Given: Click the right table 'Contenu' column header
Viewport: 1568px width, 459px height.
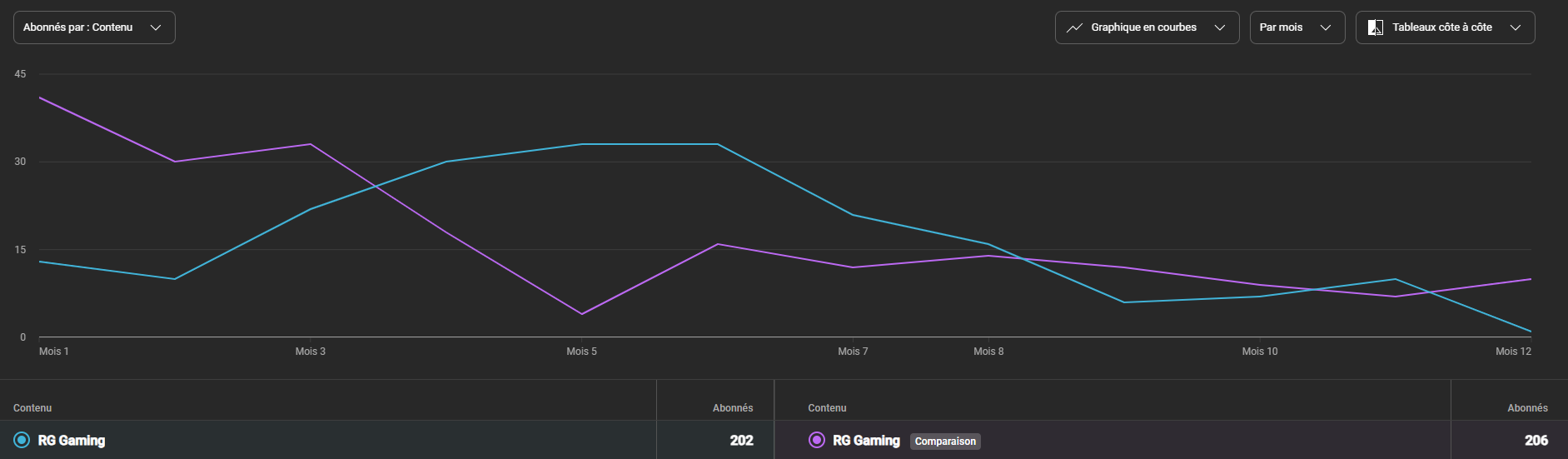Looking at the screenshot, I should pos(827,408).
